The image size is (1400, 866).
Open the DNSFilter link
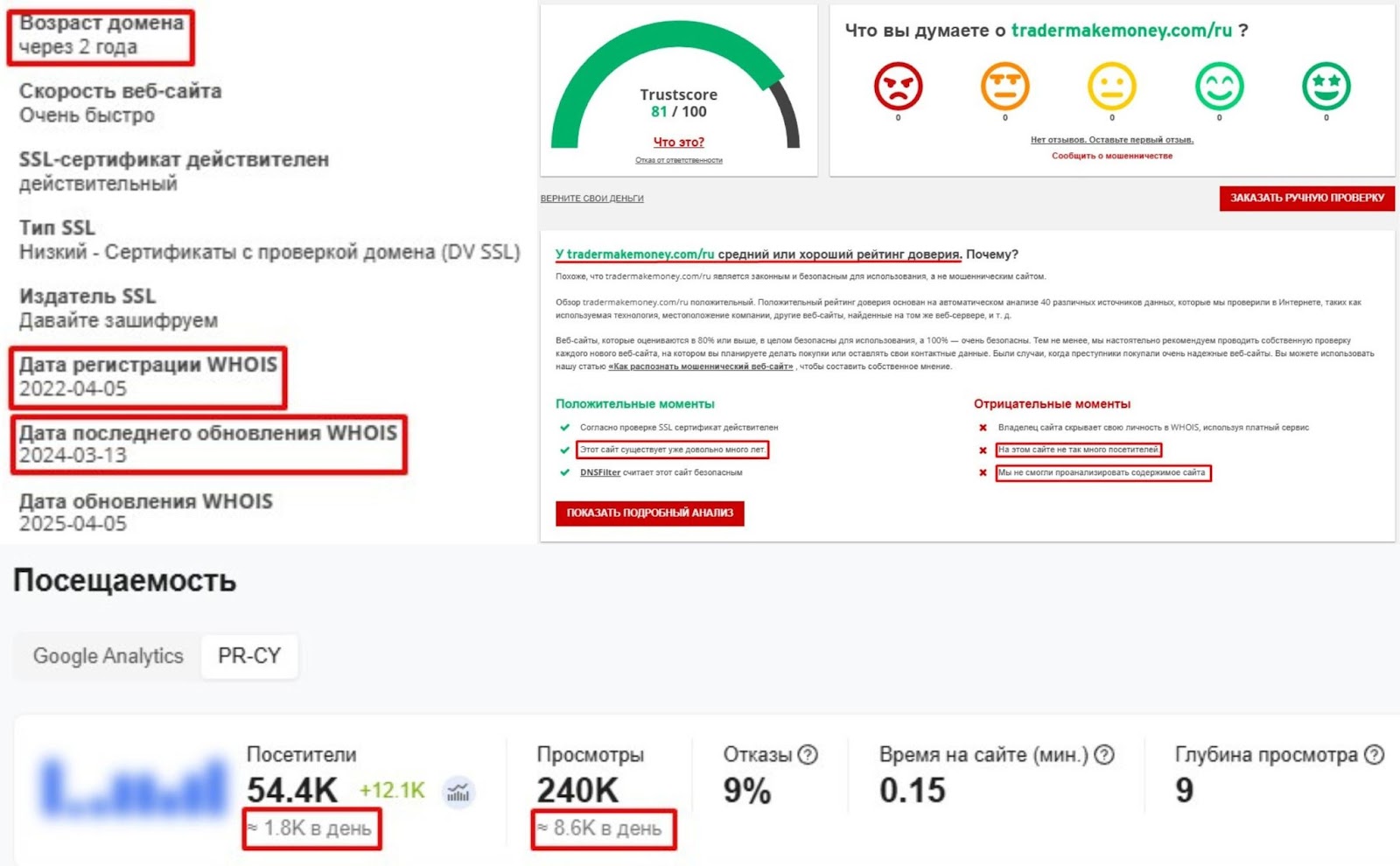tap(600, 472)
